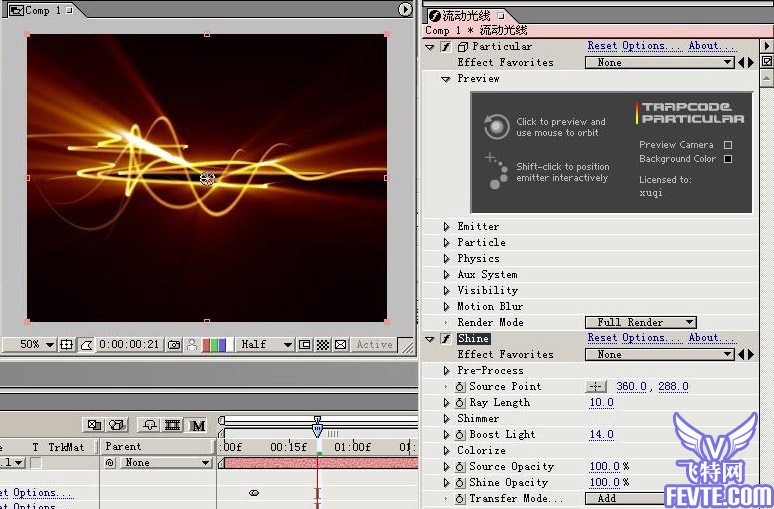The width and height of the screenshot is (774, 509).
Task: Collapse the Preview section triangle
Action: (x=446, y=79)
